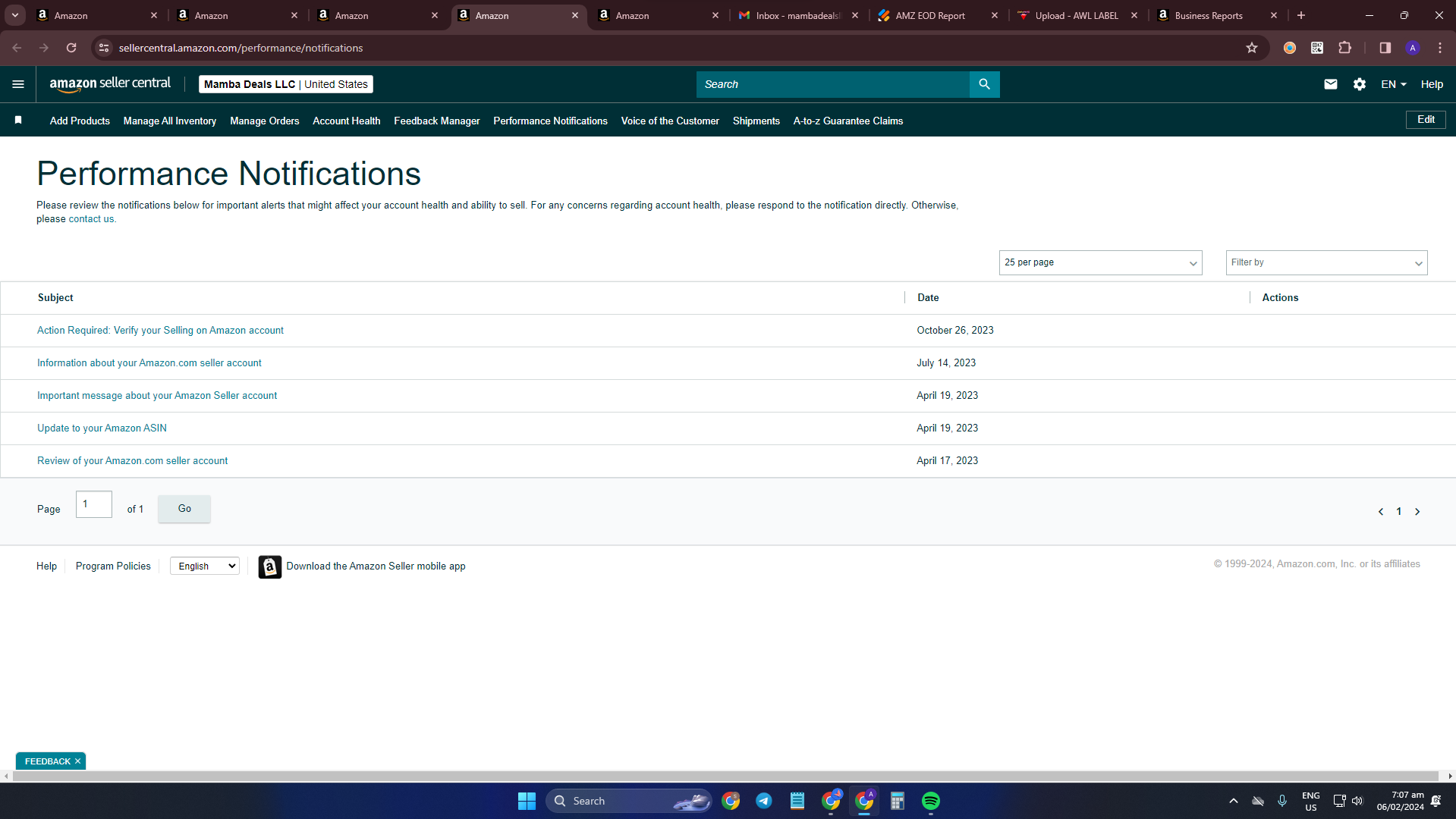Open 'Review of your Amazon.com seller account' notification
Viewport: 1456px width, 819px height.
tap(132, 461)
